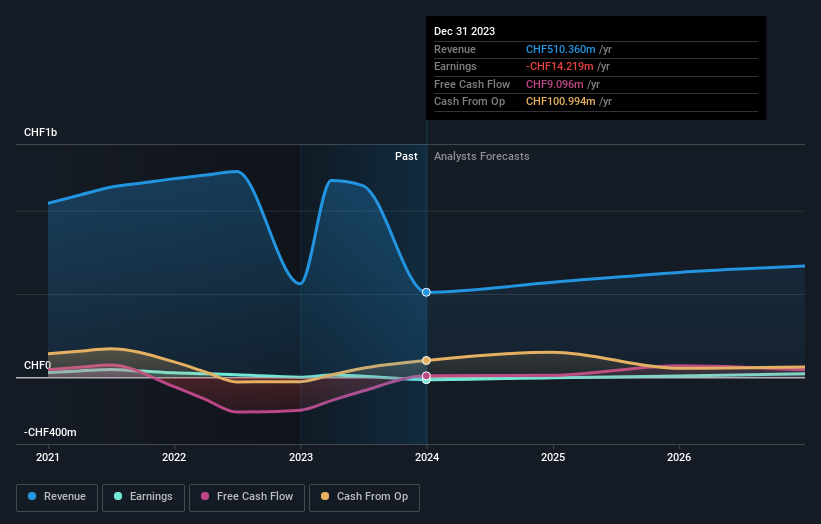
Task: Click the 'Revenue' row label in tooltip
Action: click(x=455, y=49)
